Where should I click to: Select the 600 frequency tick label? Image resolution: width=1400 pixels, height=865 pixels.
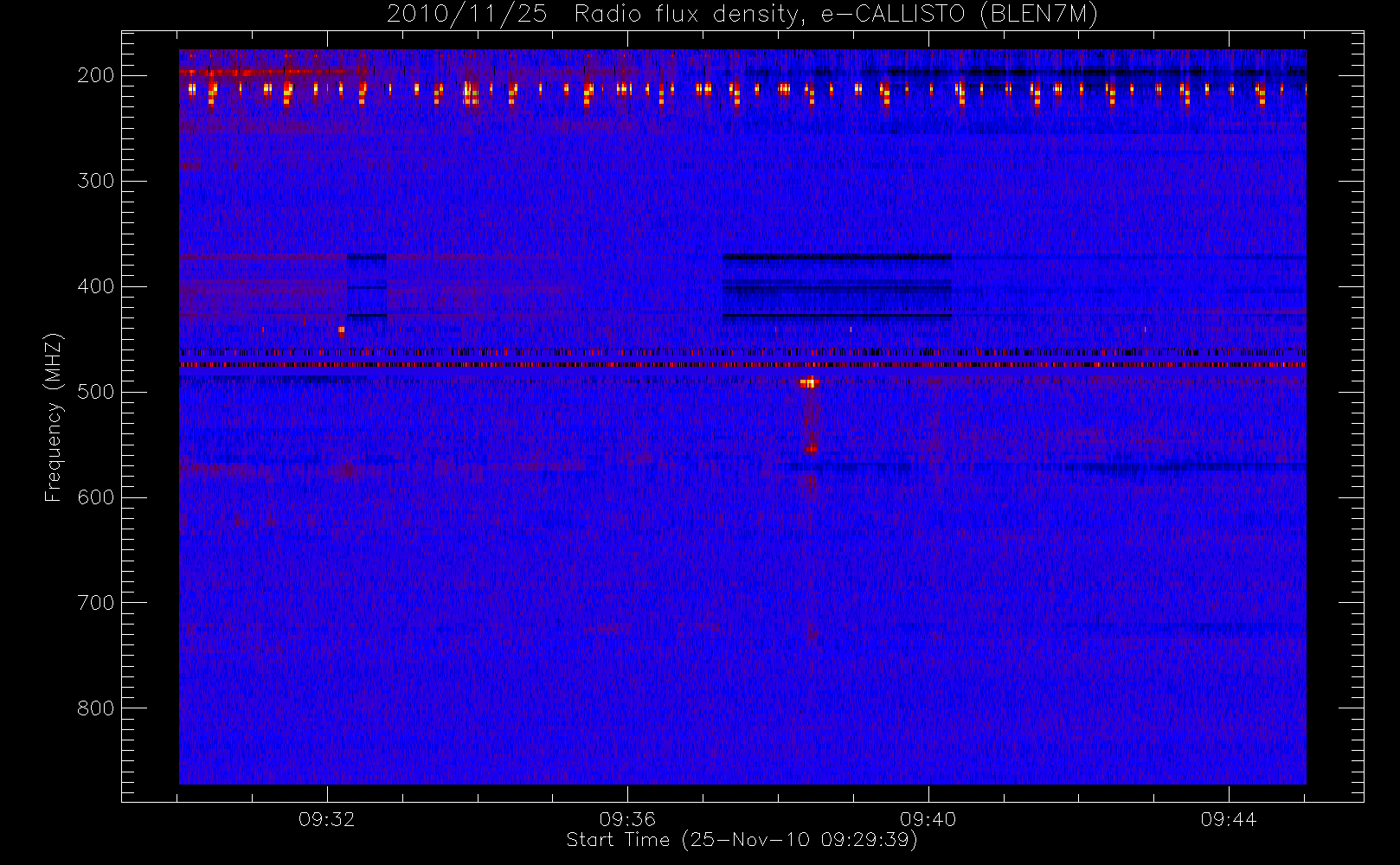pyautogui.click(x=95, y=497)
